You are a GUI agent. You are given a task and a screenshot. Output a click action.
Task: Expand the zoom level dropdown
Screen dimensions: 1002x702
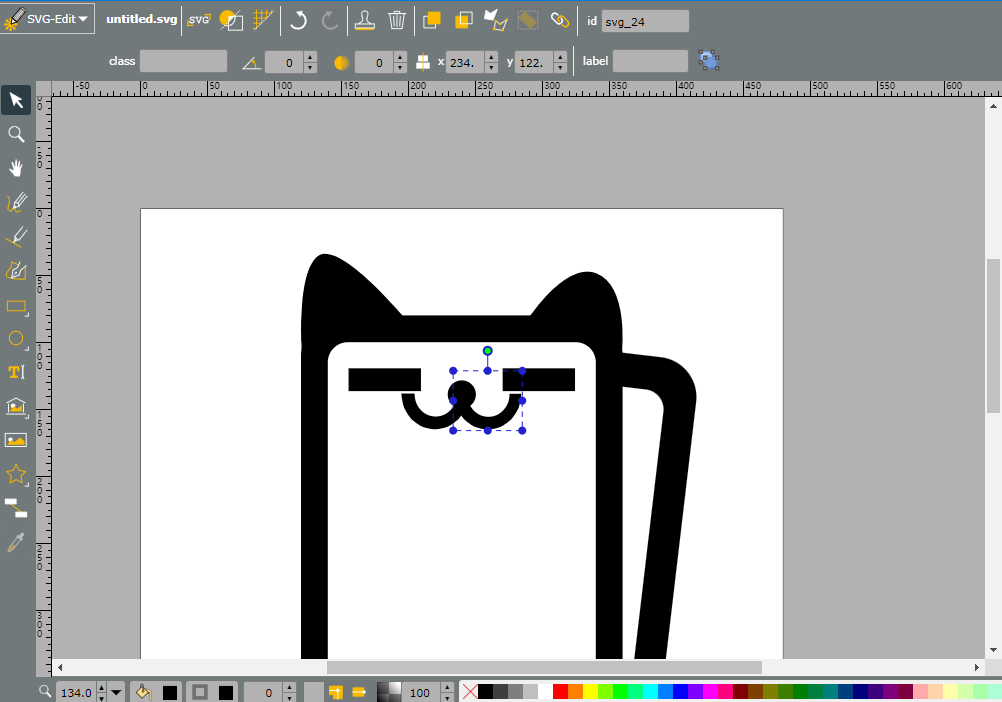point(116,692)
